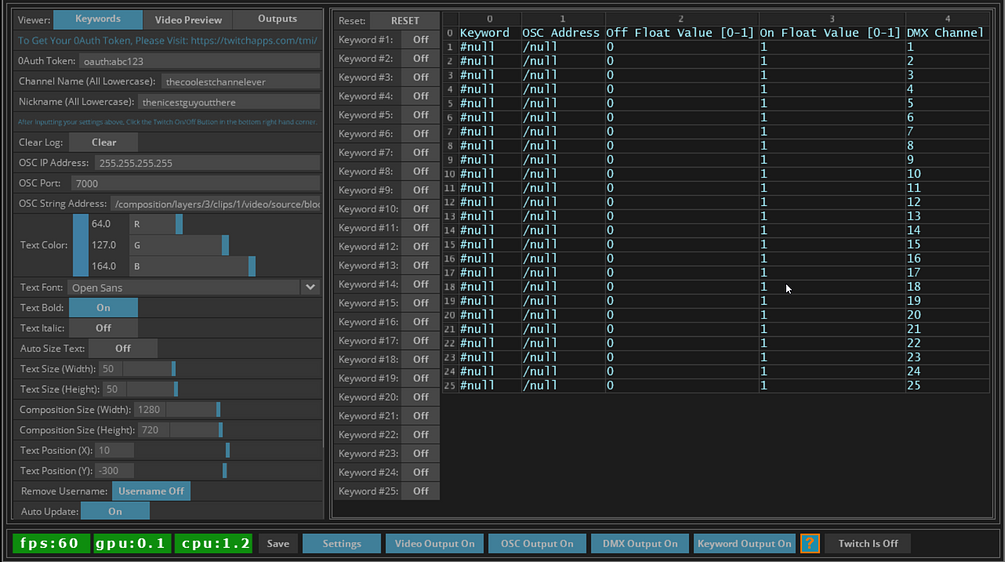Select the Off Float Value cell in row 7

point(681,131)
